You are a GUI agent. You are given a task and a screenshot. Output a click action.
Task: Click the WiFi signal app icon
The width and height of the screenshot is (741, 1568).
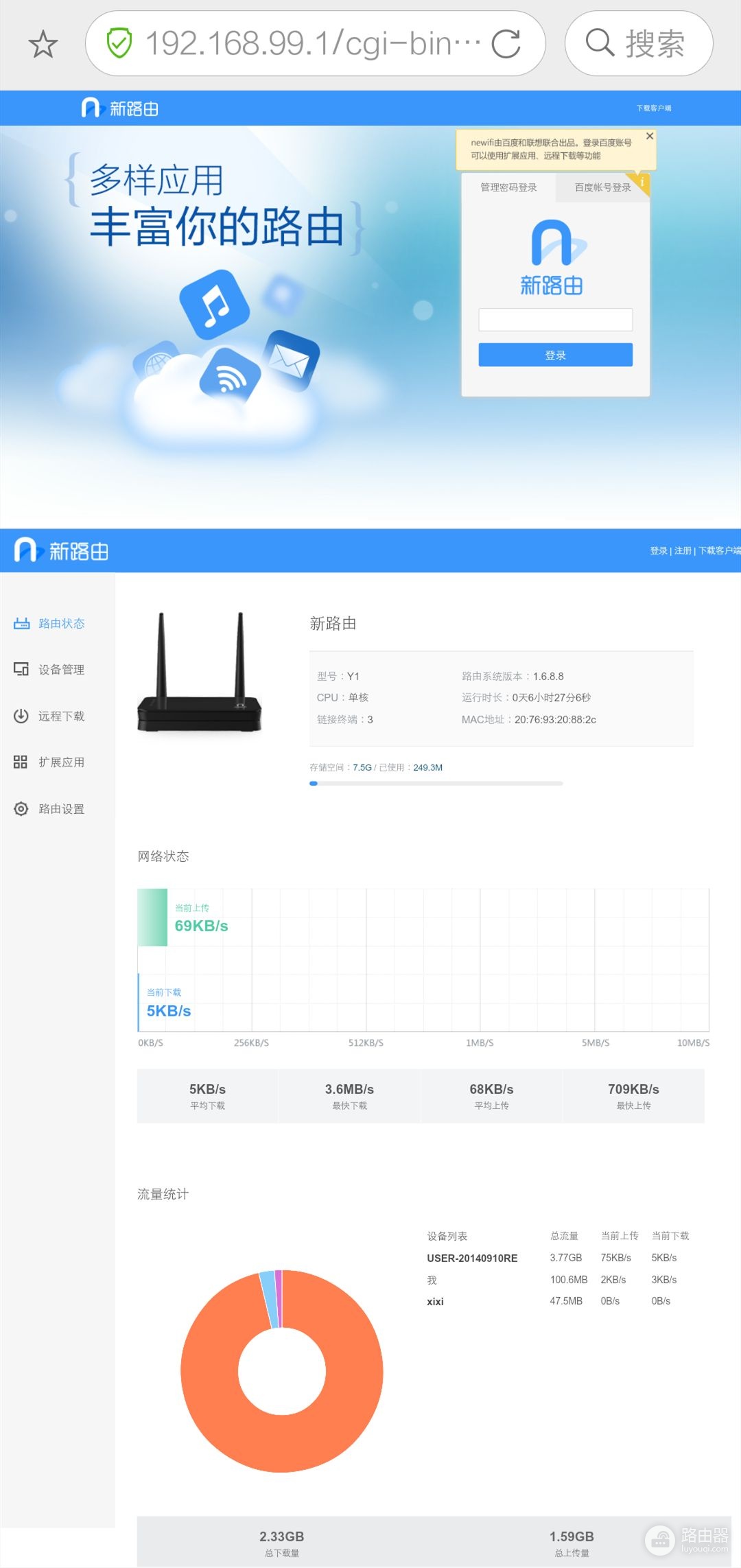[x=231, y=377]
